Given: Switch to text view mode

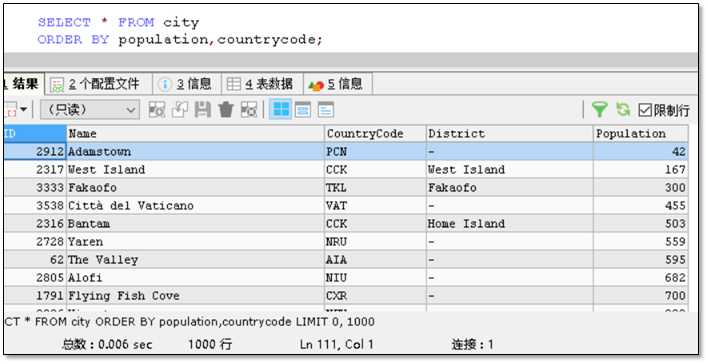Looking at the screenshot, I should pyautogui.click(x=326, y=110).
